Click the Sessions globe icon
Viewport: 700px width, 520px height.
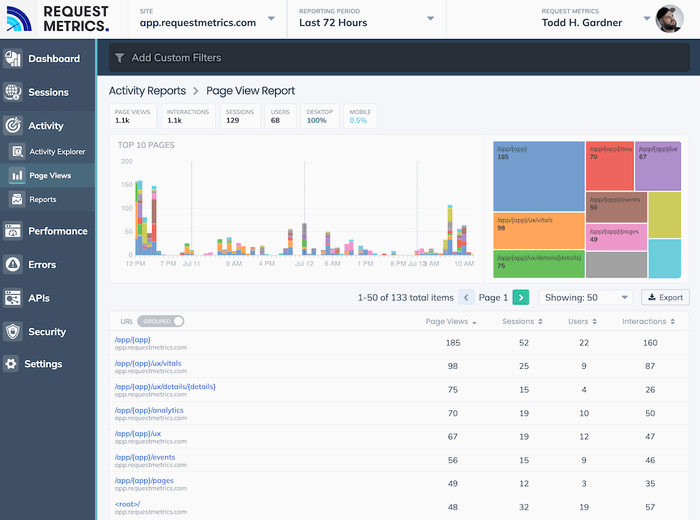13,92
